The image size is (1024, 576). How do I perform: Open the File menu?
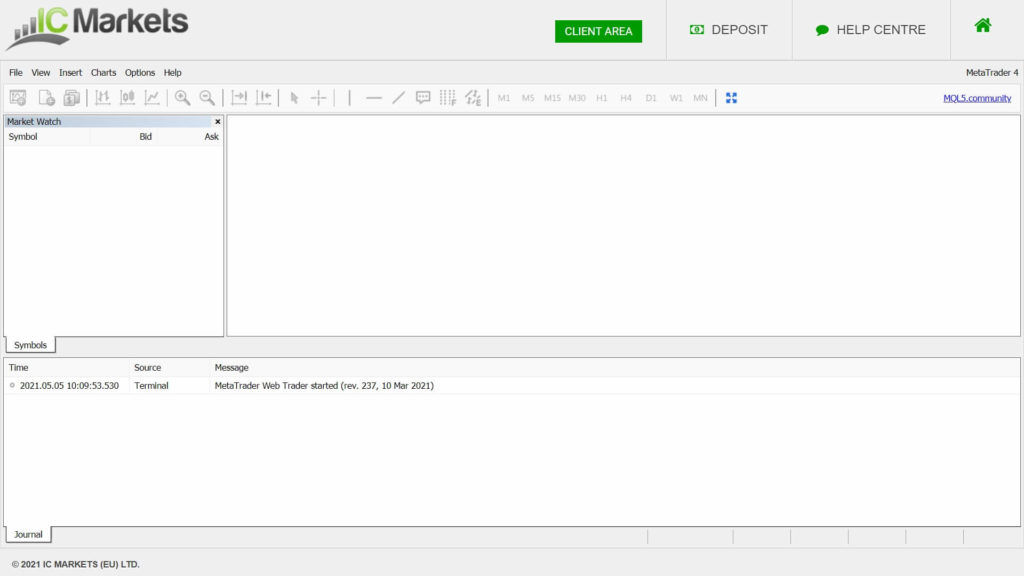point(16,73)
